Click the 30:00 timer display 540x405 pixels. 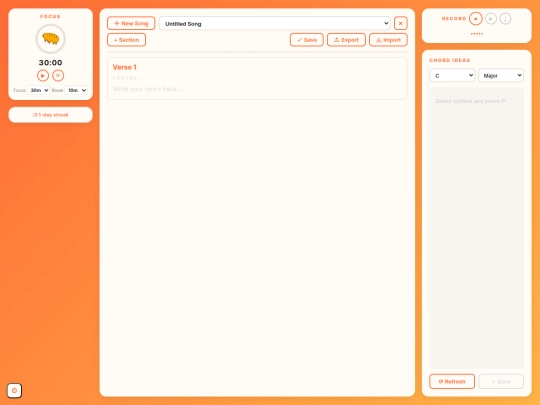(51, 63)
